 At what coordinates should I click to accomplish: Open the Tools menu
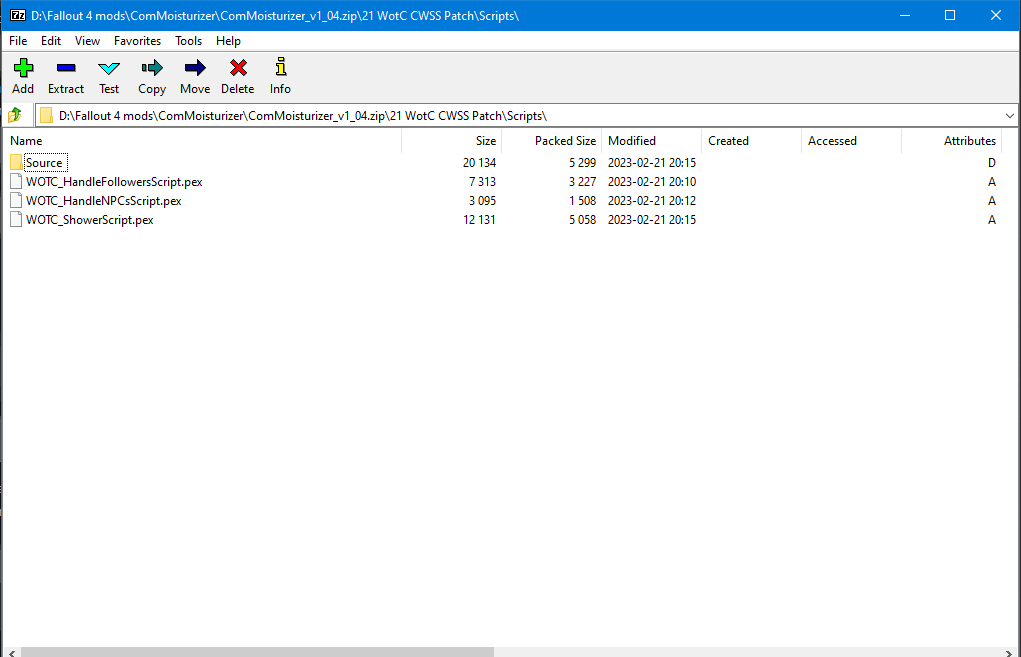pos(188,41)
